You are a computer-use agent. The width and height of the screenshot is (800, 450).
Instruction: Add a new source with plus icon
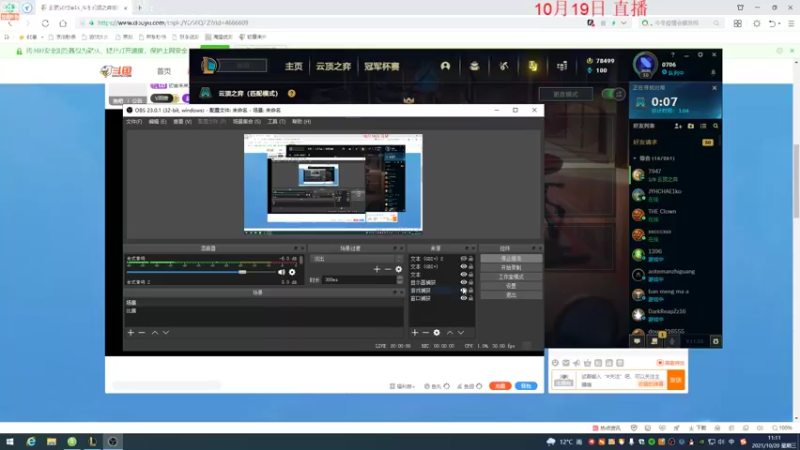click(x=415, y=333)
